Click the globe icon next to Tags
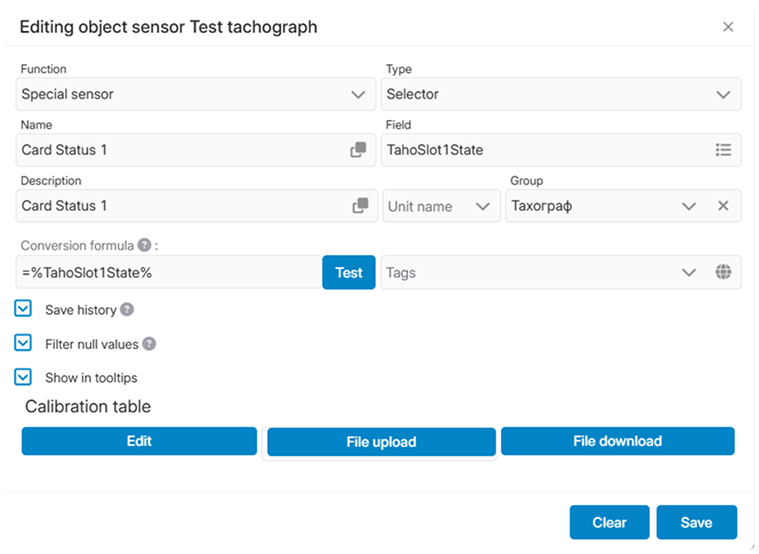 tap(723, 272)
